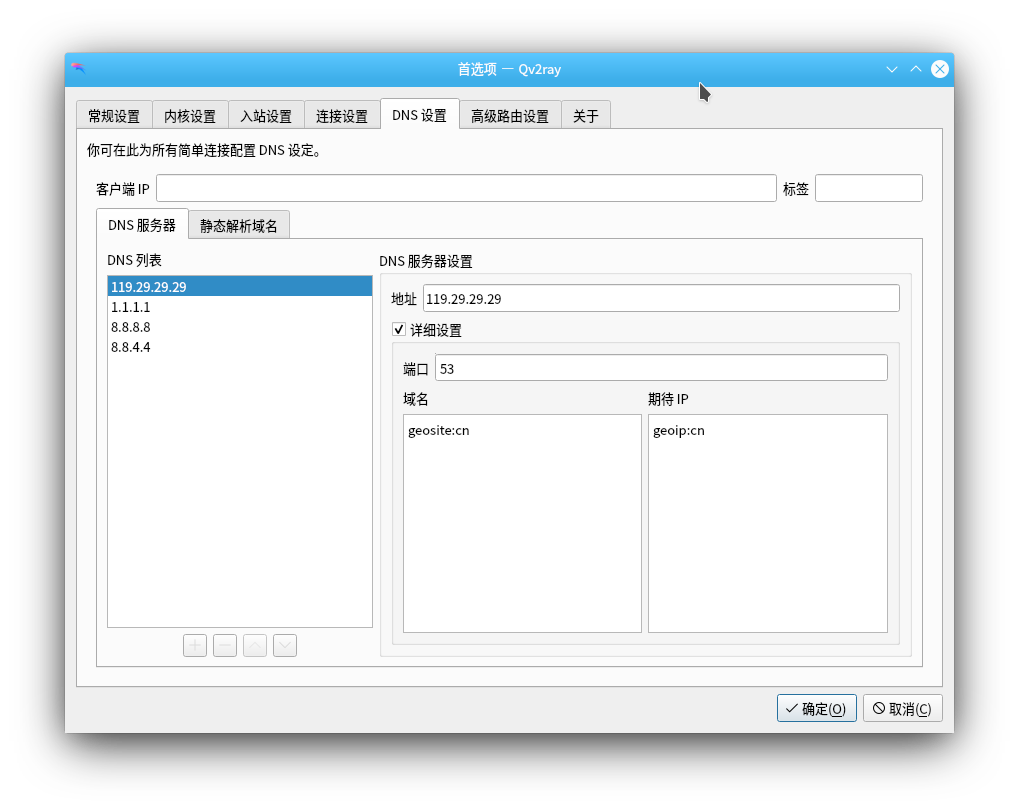Click the Qv2ray app icon in title bar

point(79,68)
